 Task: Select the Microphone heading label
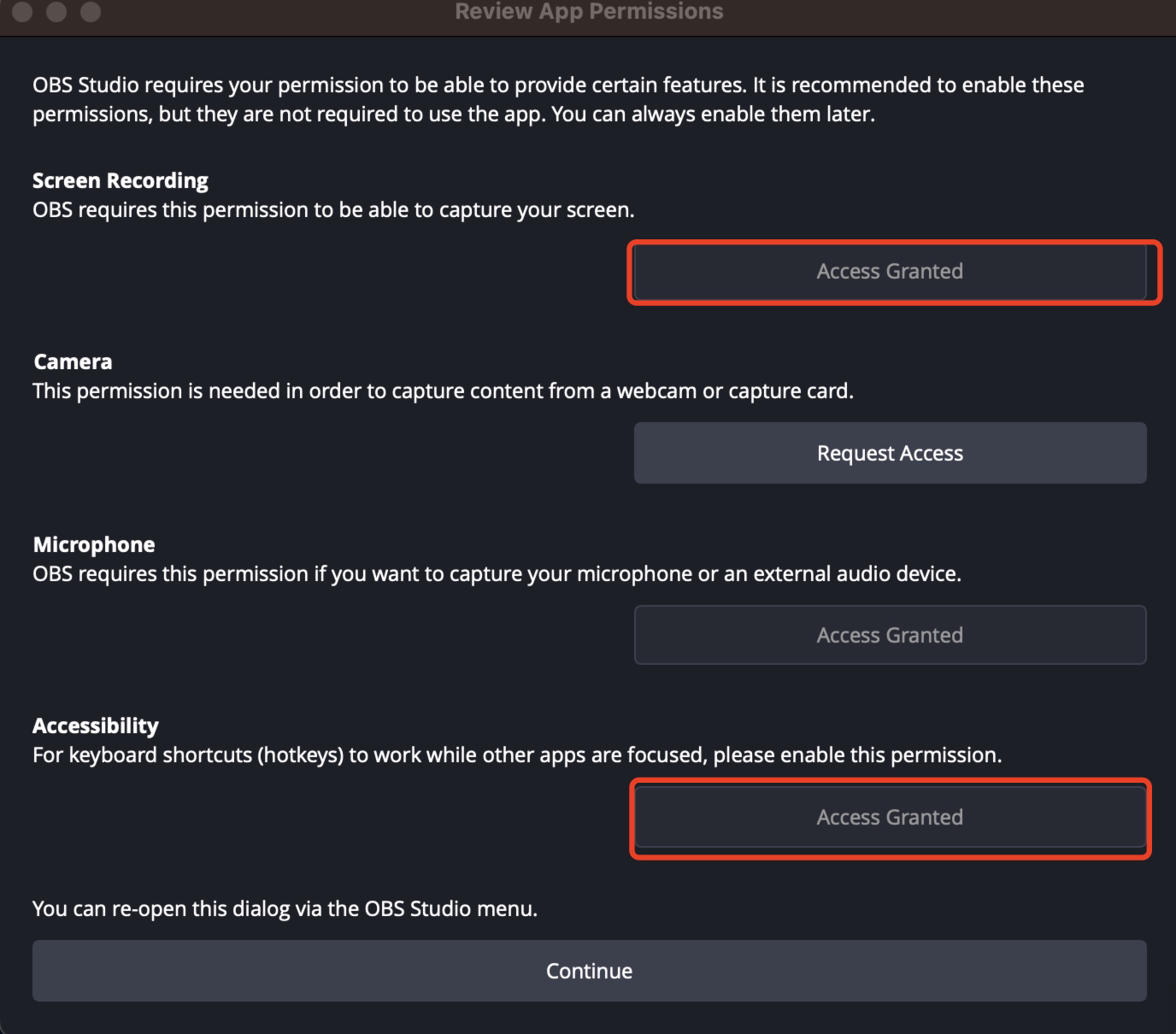click(x=94, y=544)
